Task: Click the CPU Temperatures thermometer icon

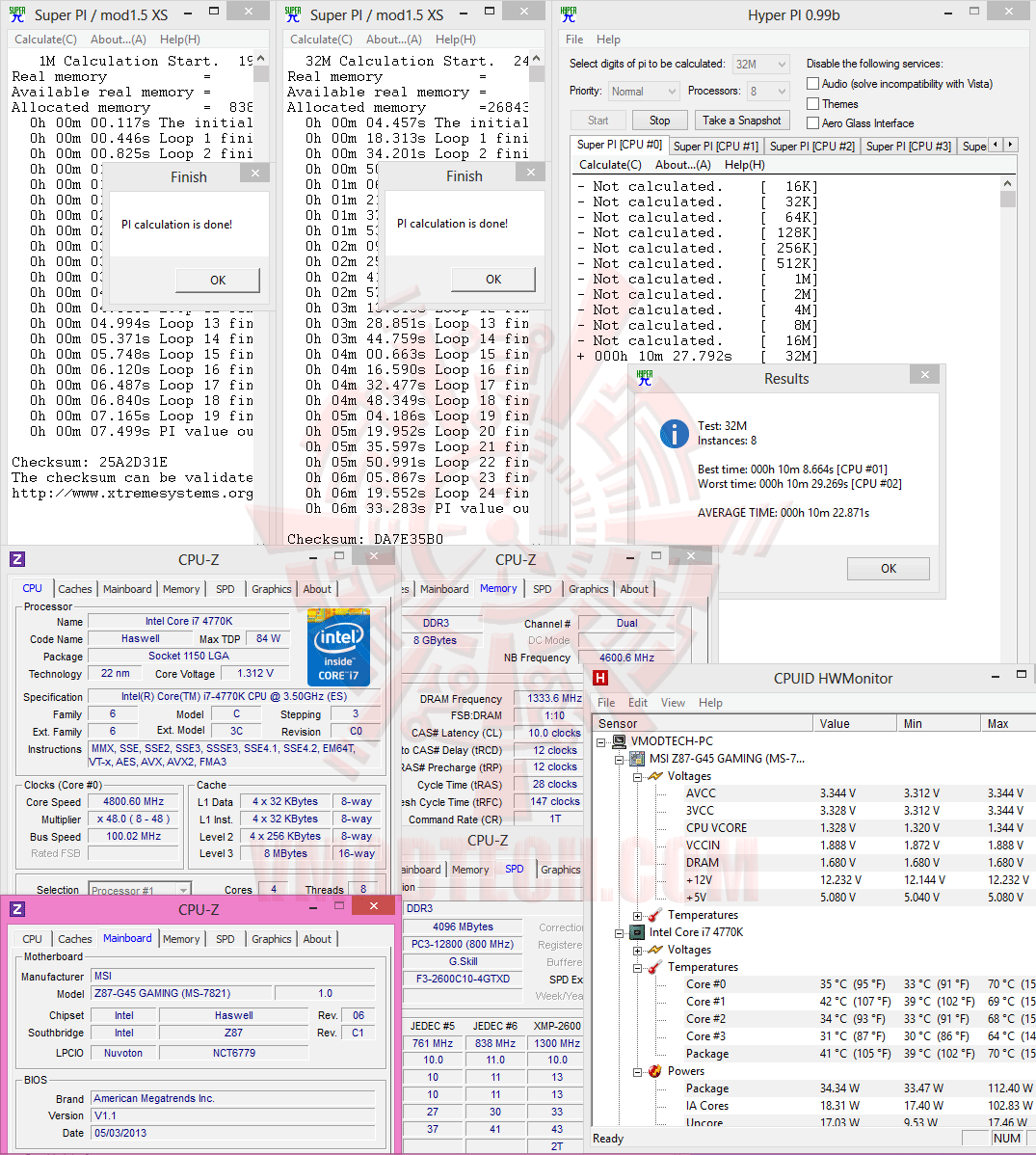Action: pyautogui.click(x=654, y=967)
